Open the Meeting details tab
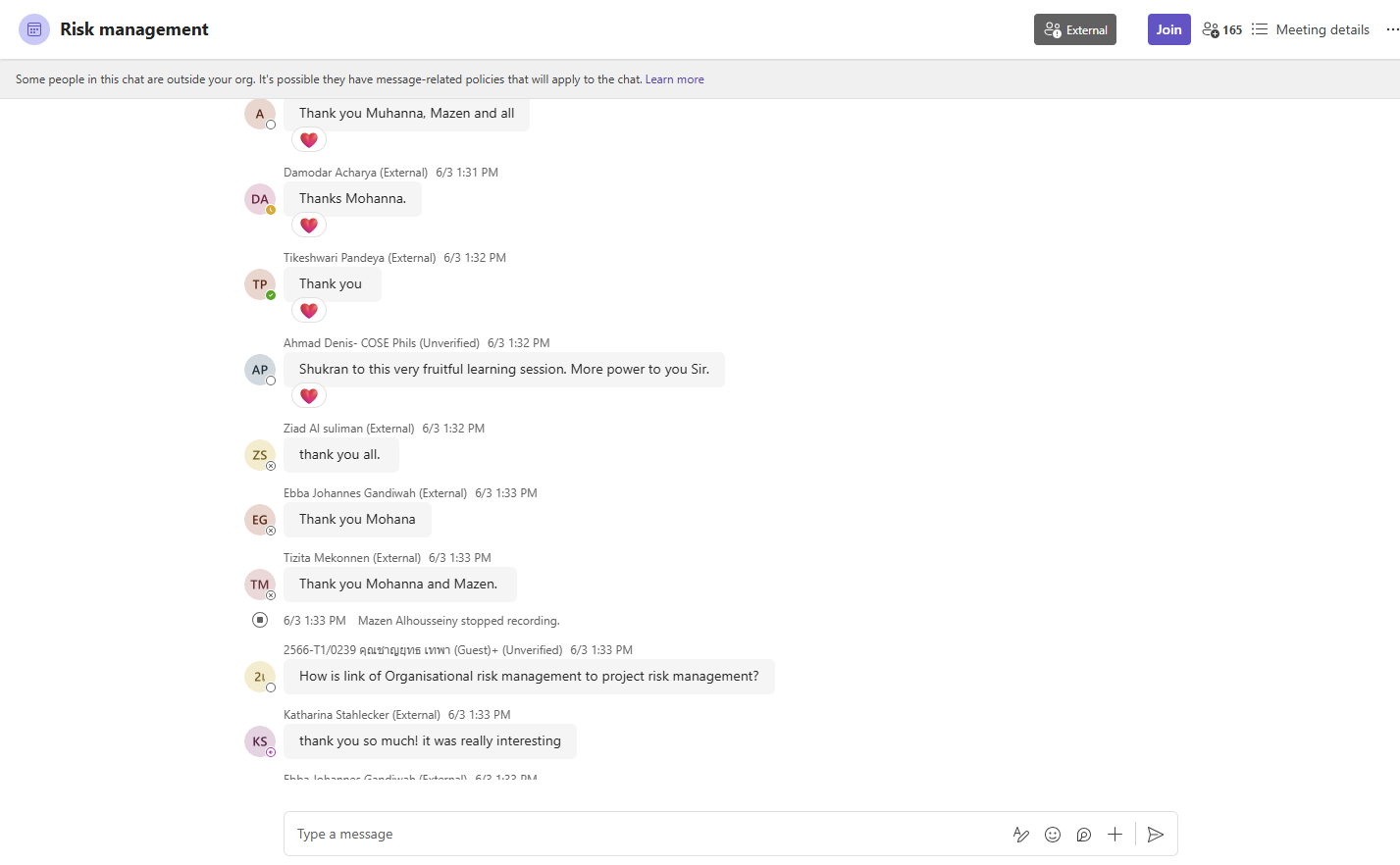Image resolution: width=1400 pixels, height=865 pixels. [1311, 29]
